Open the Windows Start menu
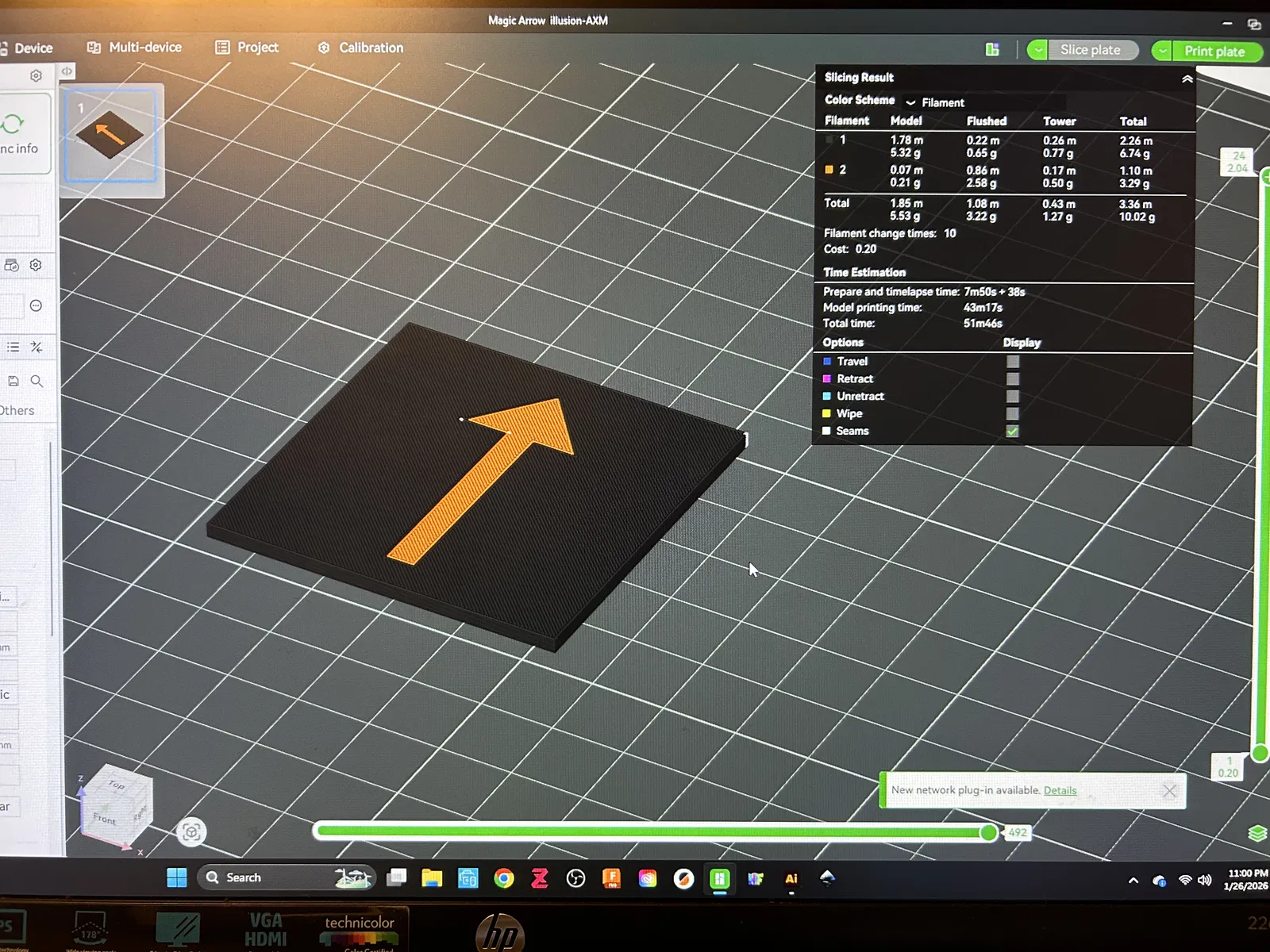Screen dimensions: 1270x952 (x=176, y=877)
